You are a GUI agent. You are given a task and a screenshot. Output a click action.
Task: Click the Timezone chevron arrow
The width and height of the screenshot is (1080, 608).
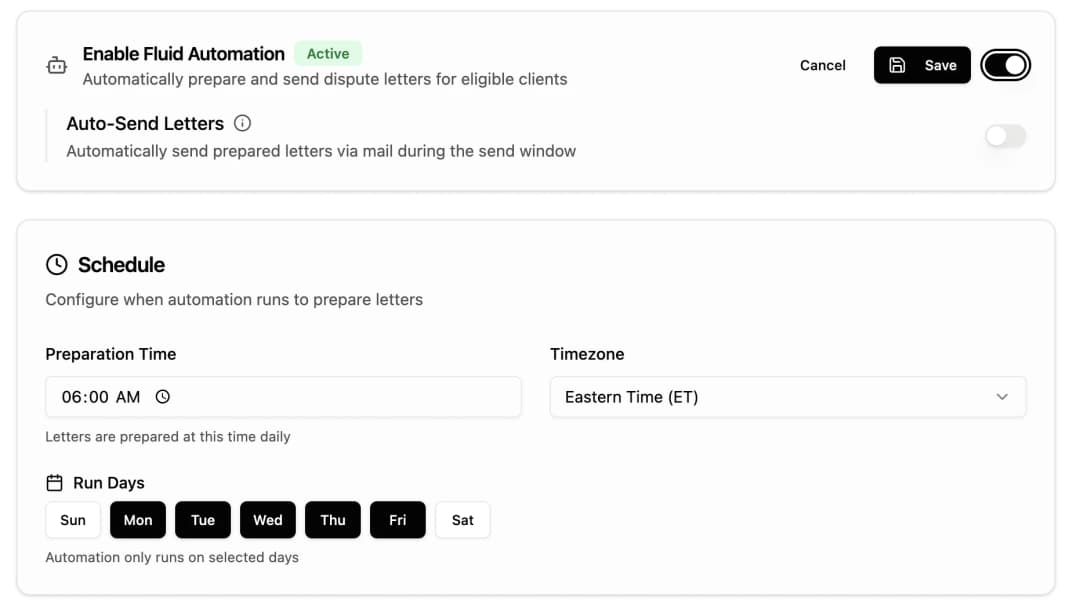point(1002,397)
